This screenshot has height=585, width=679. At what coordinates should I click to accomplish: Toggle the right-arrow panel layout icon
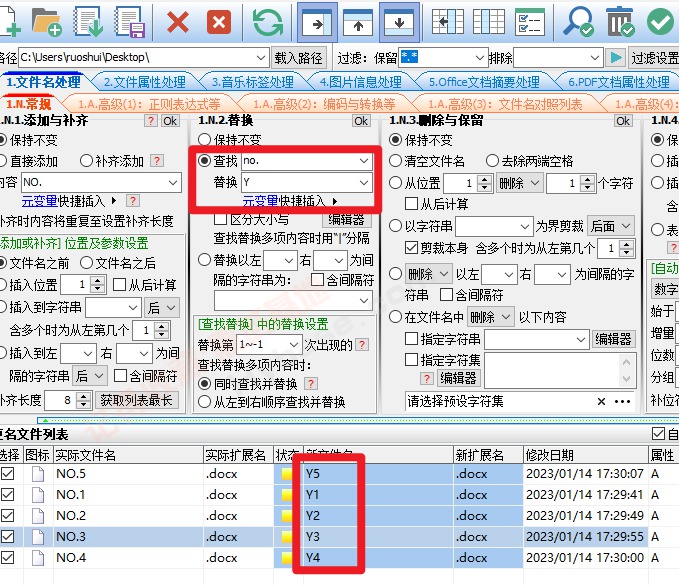coord(317,22)
